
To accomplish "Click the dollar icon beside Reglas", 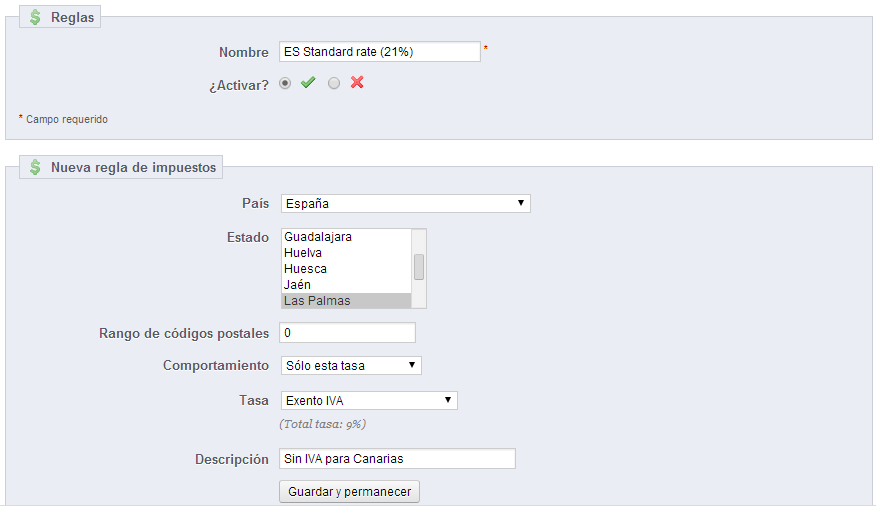I will pyautogui.click(x=35, y=17).
